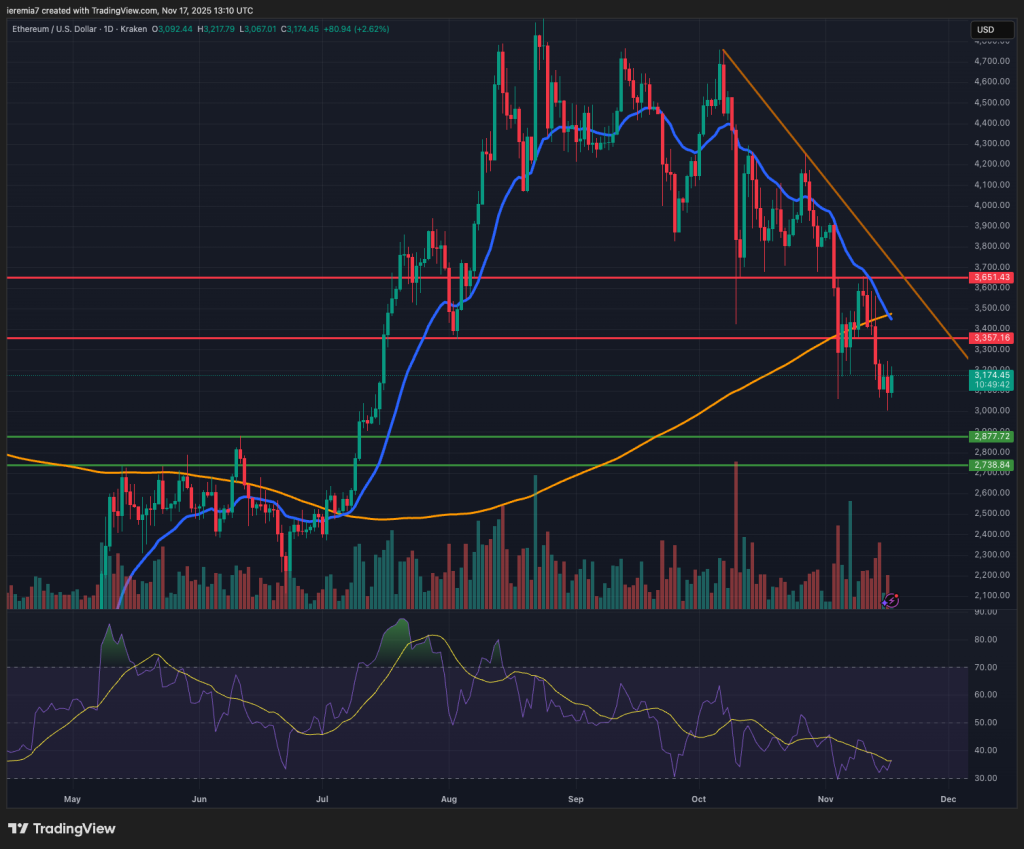Click the 90.00 value on the RSI scale
Screen dimensions: 1024x849
click(x=985, y=612)
